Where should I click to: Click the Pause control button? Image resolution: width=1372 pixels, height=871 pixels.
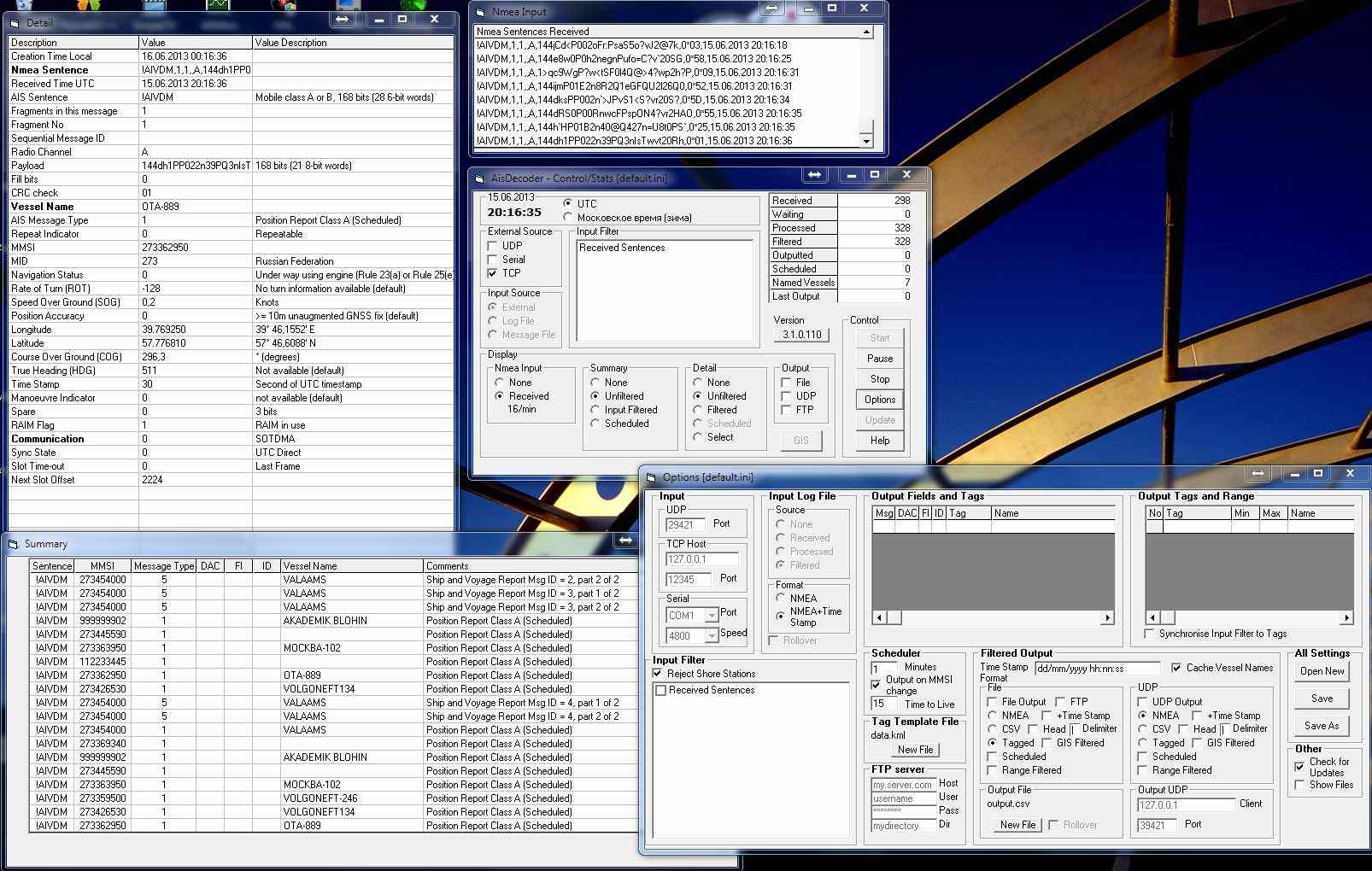point(880,359)
